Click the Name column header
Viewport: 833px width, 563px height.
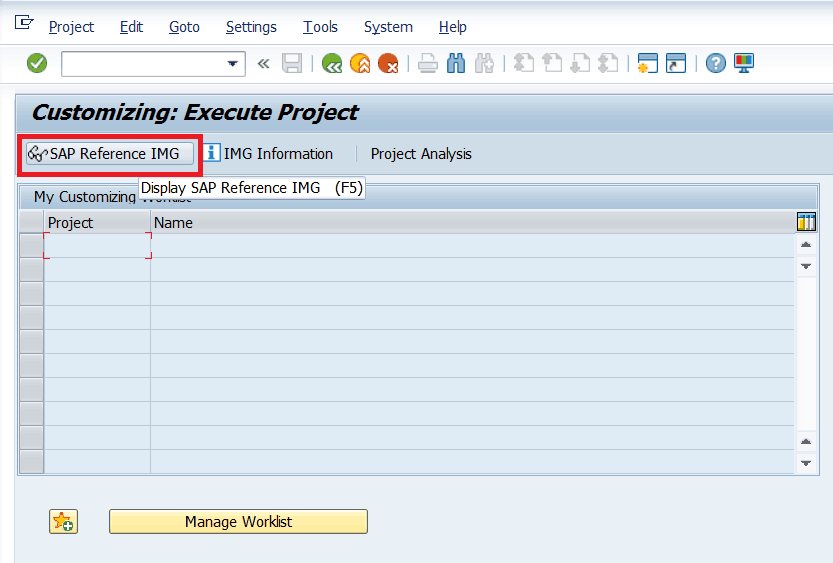(472, 223)
